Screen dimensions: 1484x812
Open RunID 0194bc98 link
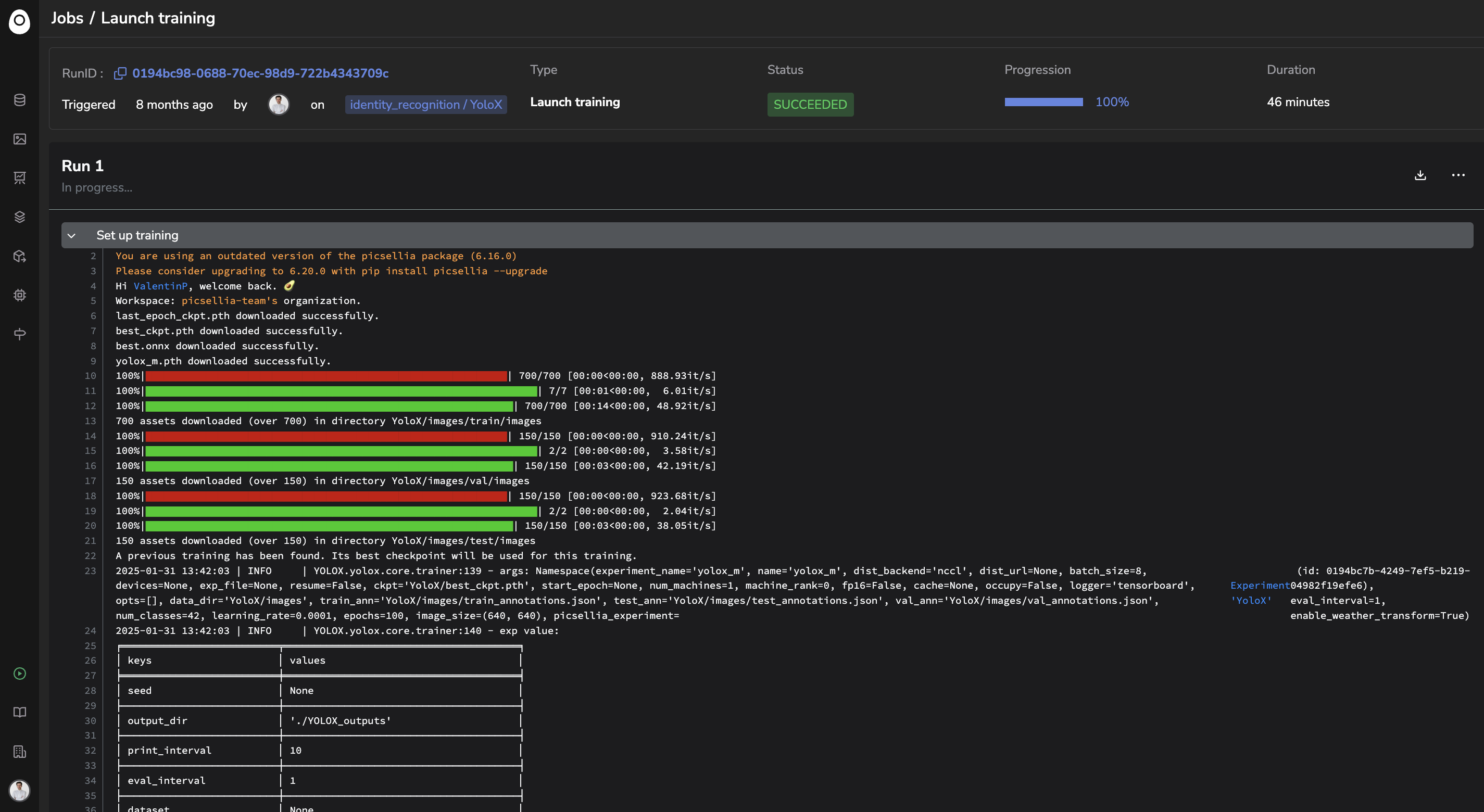260,73
